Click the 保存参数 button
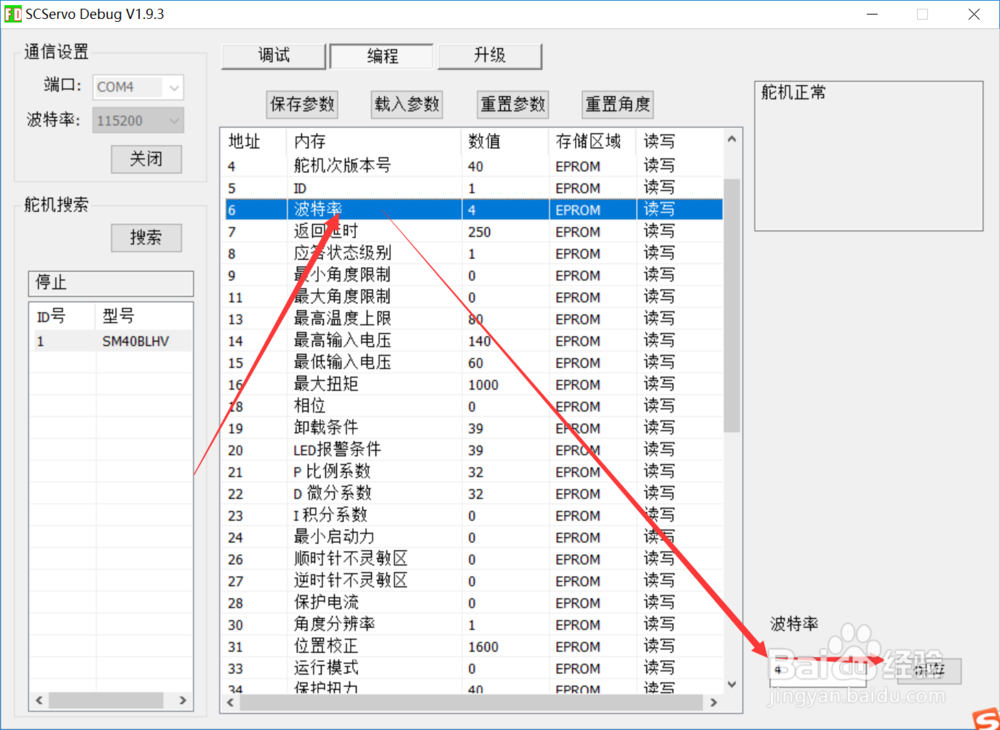Screen dimensions: 1000x730 [302, 105]
